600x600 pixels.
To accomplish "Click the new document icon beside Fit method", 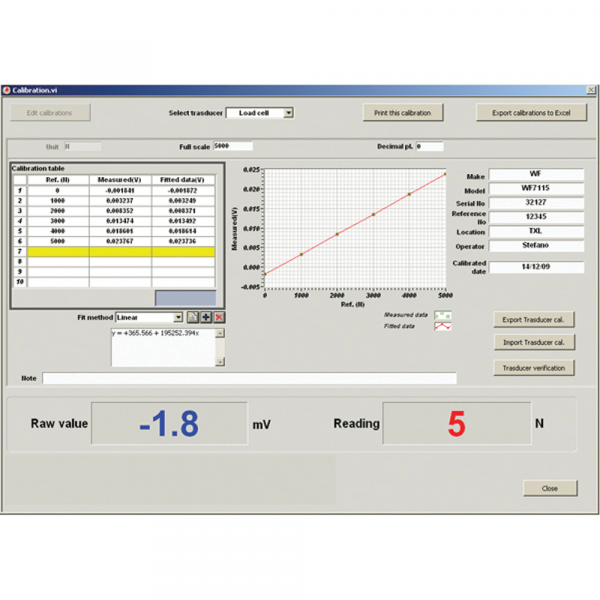I will tap(193, 317).
